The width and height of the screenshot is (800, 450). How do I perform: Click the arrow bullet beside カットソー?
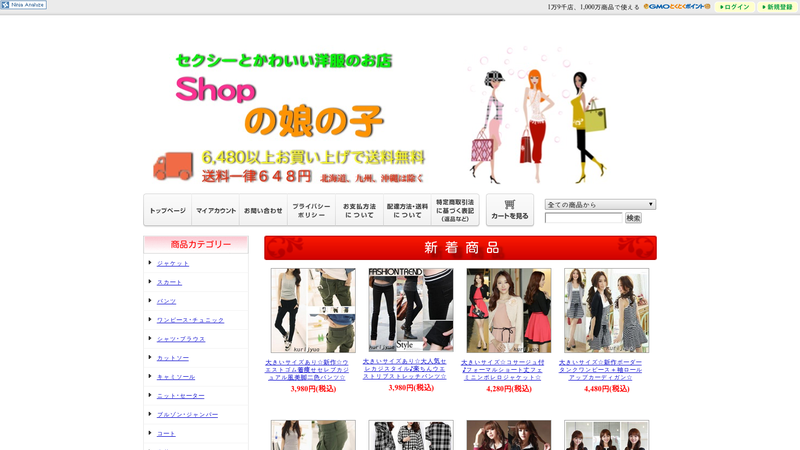(150, 357)
